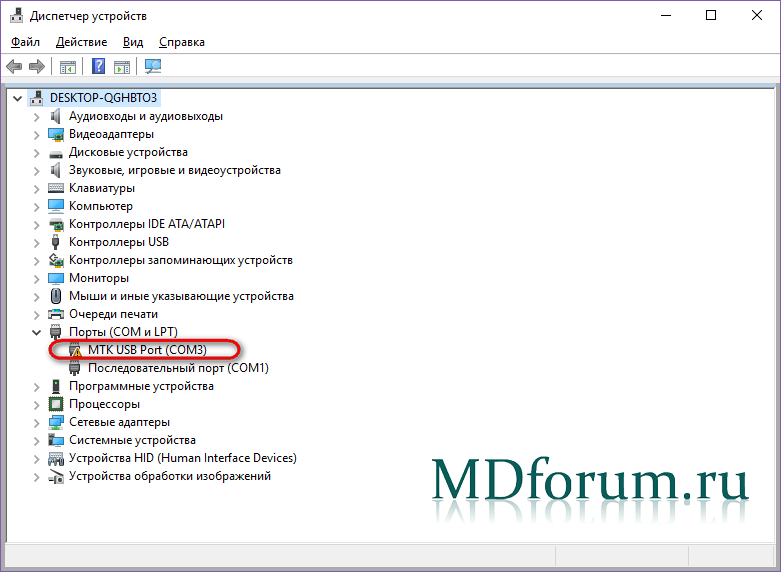Toggle the action pane toolbar icon
The width and height of the screenshot is (781, 572).
tap(122, 66)
